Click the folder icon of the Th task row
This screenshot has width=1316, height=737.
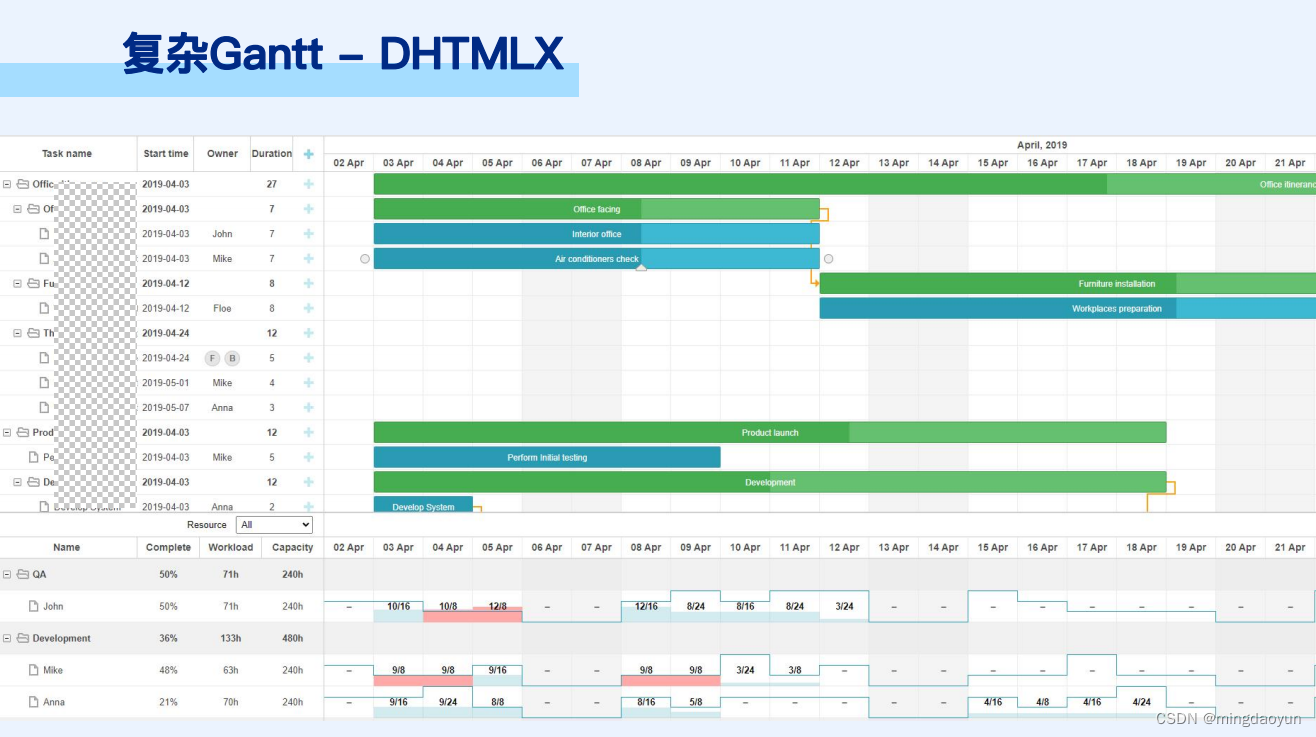(33, 333)
